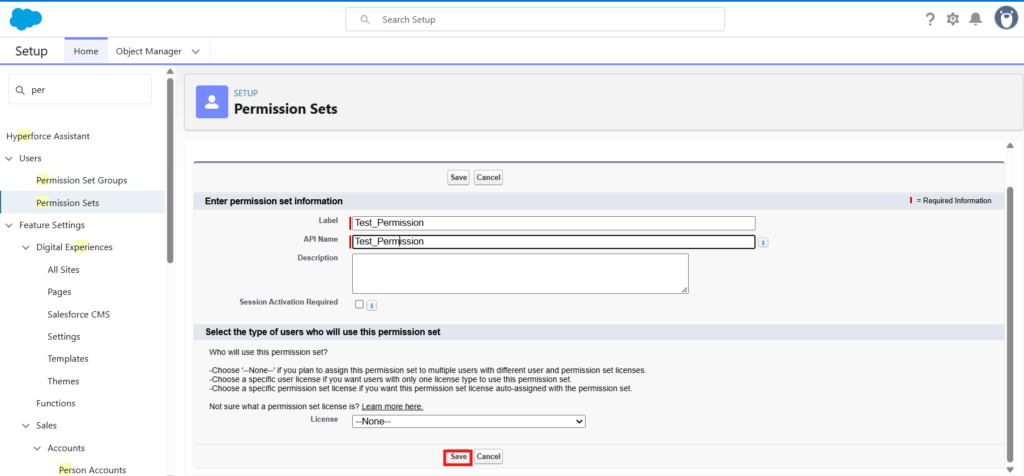The width and height of the screenshot is (1024, 476).
Task: Switch to the Object Manager tab
Action: click(x=149, y=51)
